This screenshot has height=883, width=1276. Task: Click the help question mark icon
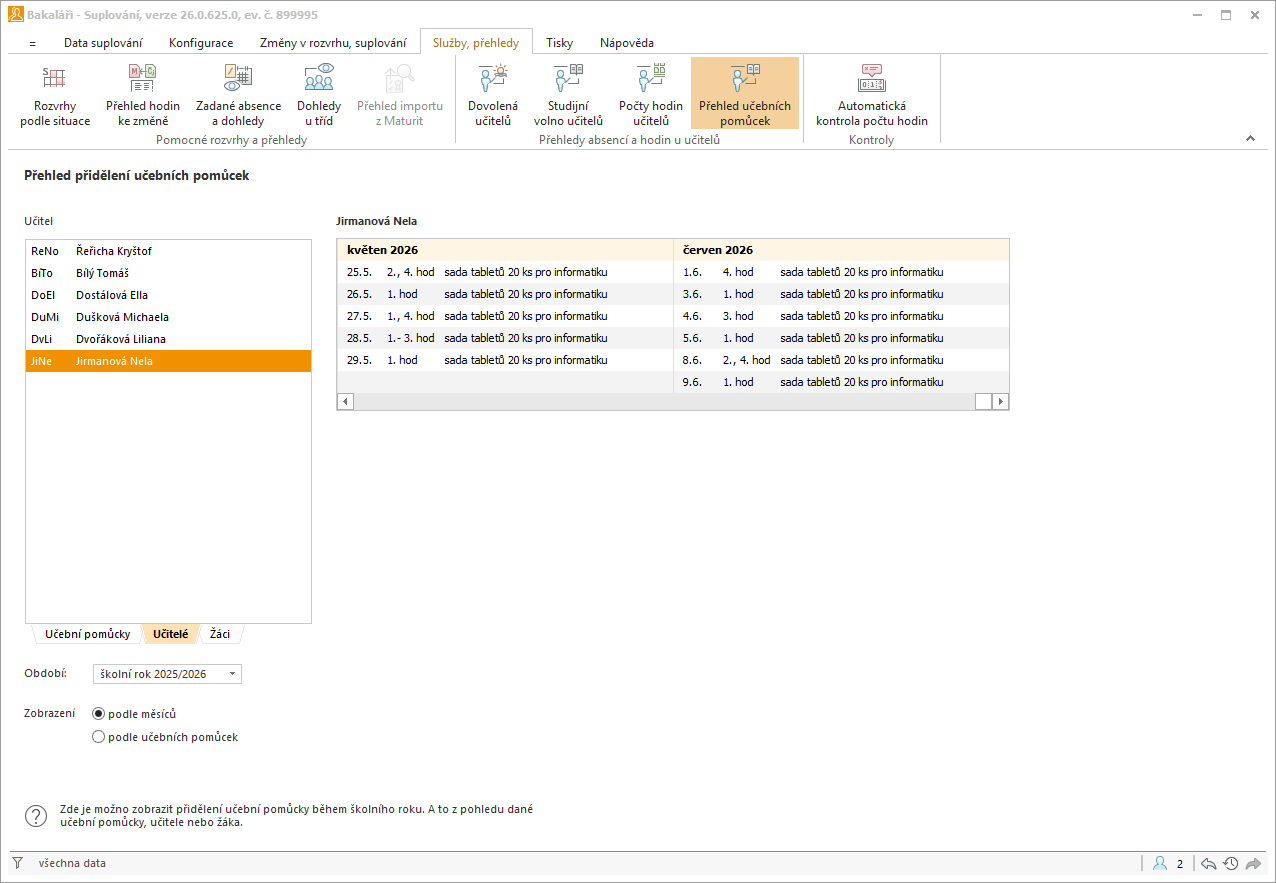(x=36, y=816)
